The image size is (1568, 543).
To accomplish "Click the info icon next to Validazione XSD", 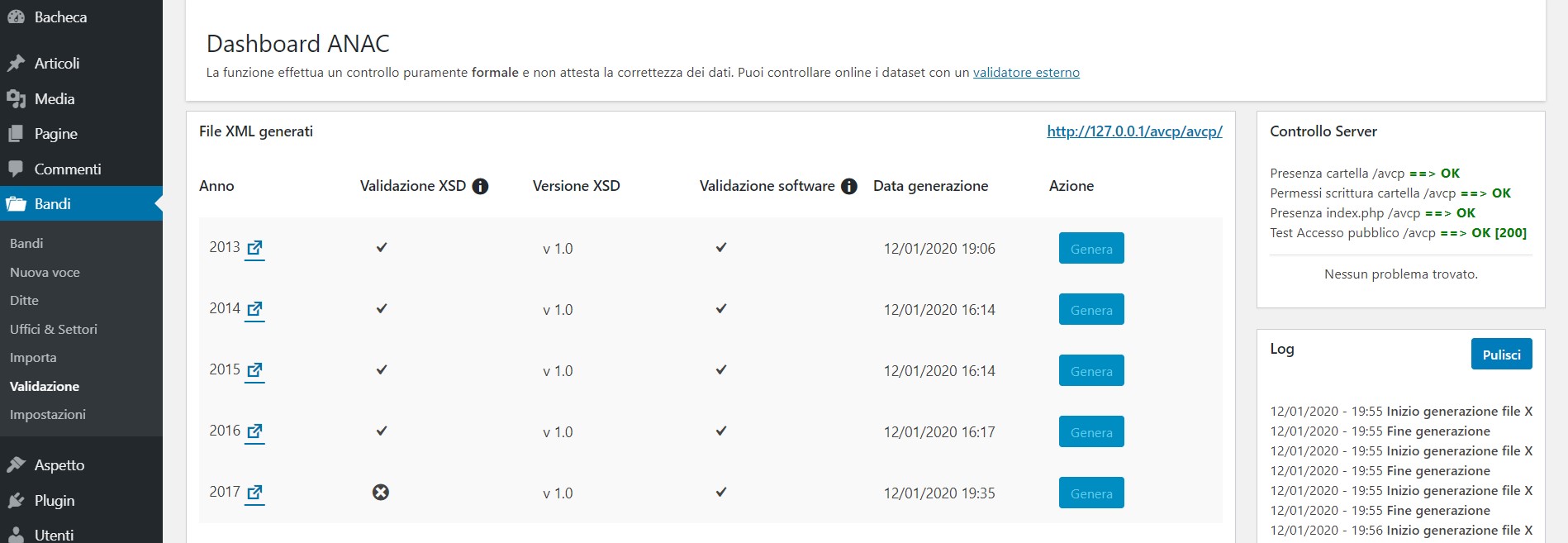I will tap(480, 187).
